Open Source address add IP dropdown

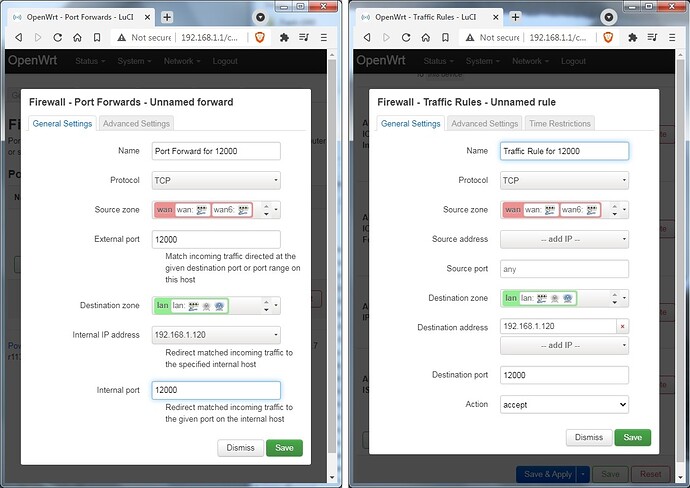pos(565,239)
